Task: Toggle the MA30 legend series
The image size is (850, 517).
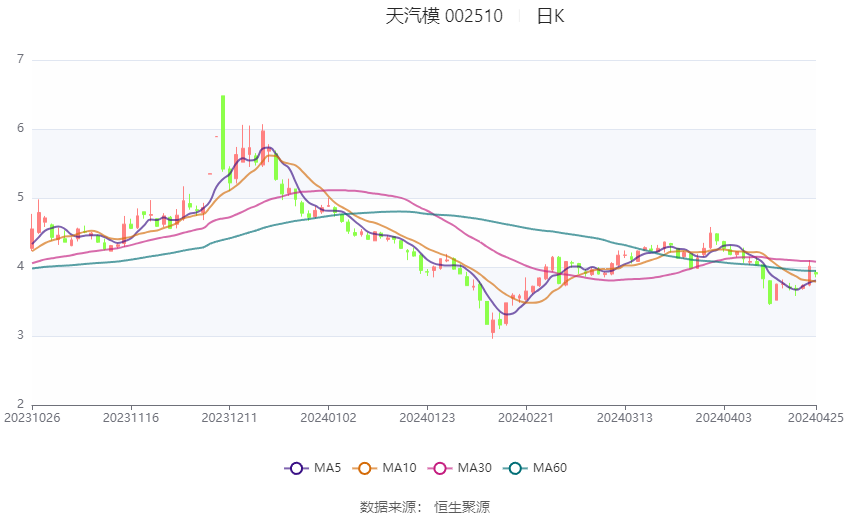Action: [460, 468]
